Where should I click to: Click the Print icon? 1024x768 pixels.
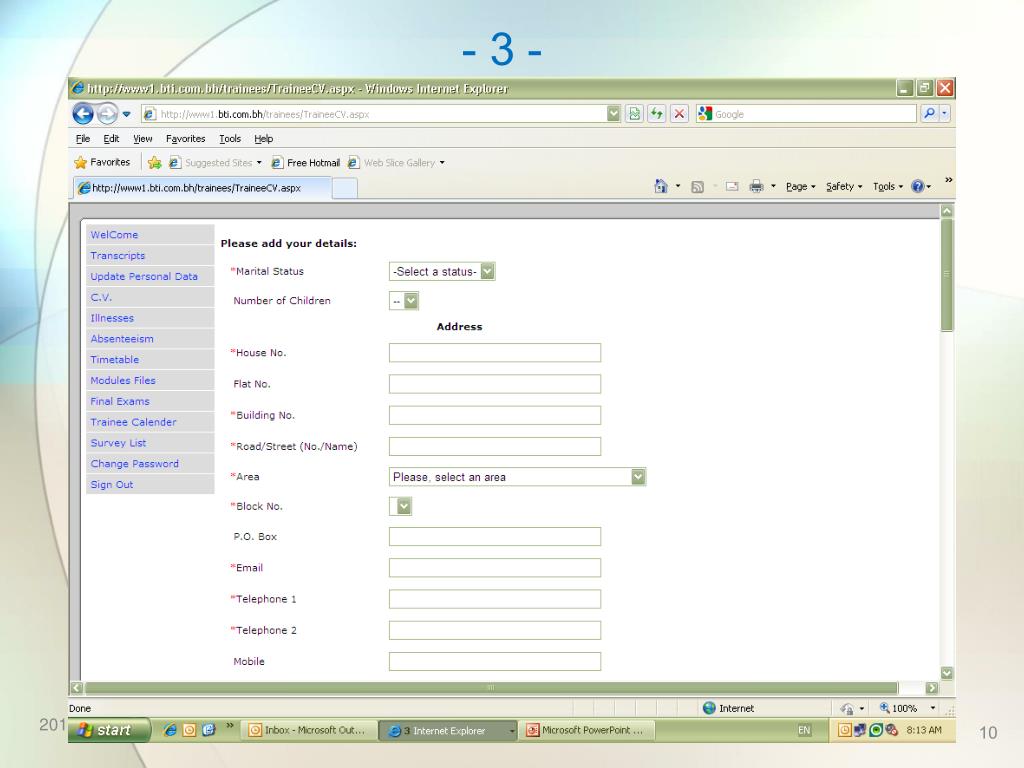coord(756,186)
